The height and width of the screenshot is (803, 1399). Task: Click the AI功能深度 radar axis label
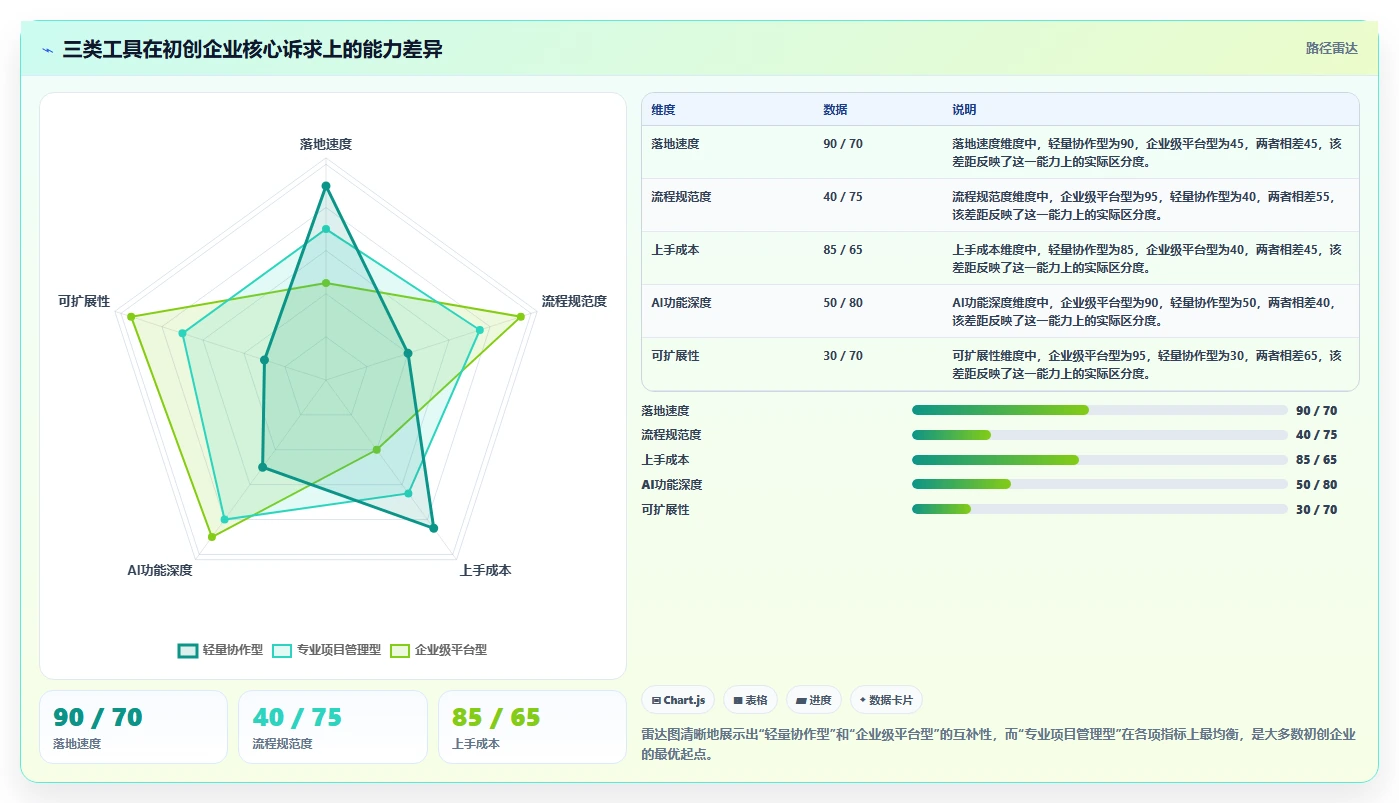(160, 570)
